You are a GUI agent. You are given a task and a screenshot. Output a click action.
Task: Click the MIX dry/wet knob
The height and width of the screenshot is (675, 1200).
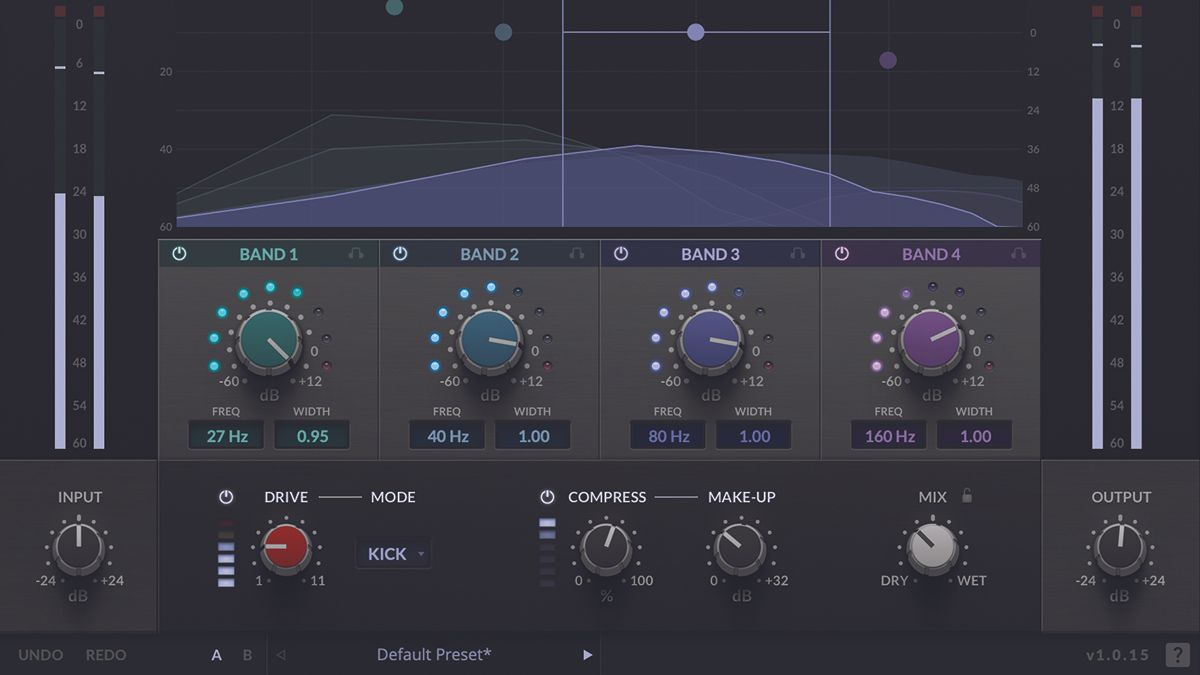[932, 550]
